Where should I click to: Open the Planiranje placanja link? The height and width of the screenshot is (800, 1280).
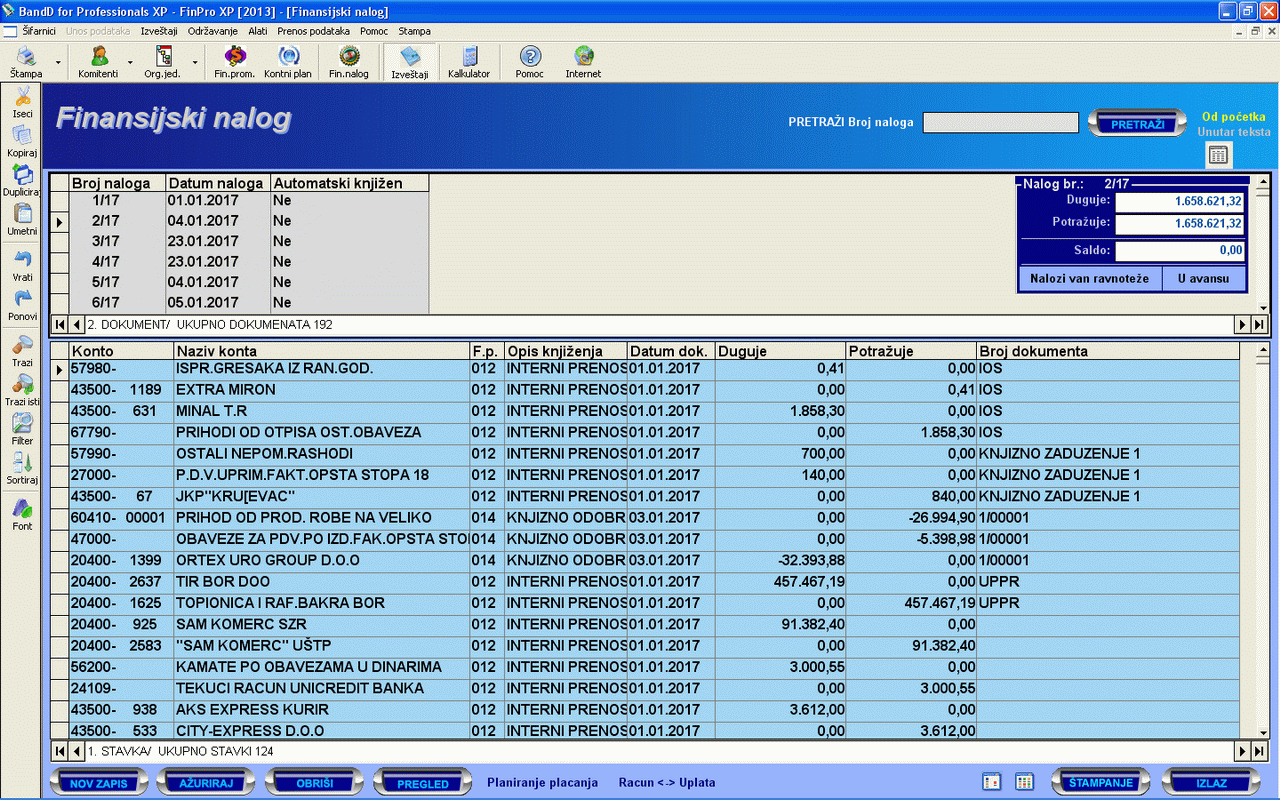(542, 783)
